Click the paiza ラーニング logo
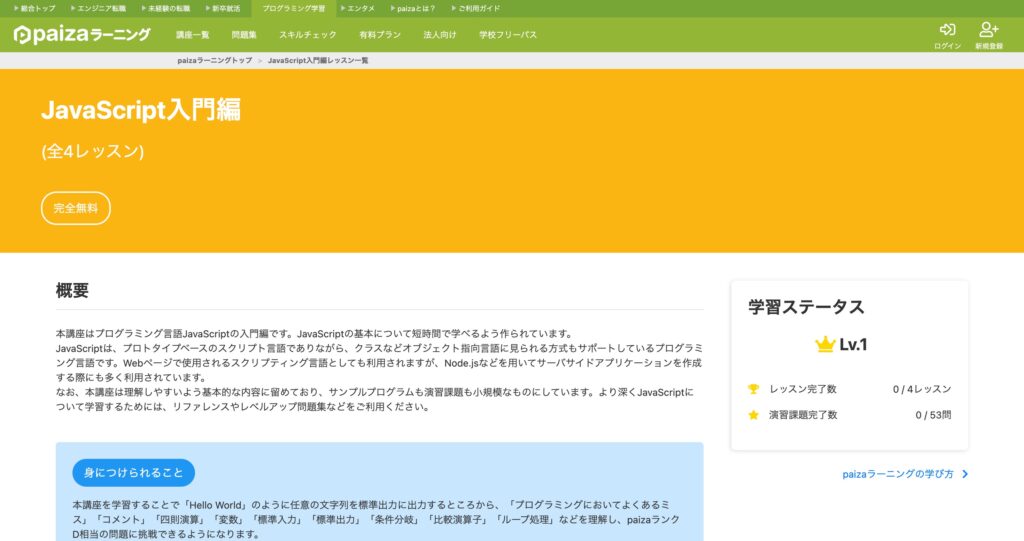Screen dimensions: 1024x541 click(82, 34)
